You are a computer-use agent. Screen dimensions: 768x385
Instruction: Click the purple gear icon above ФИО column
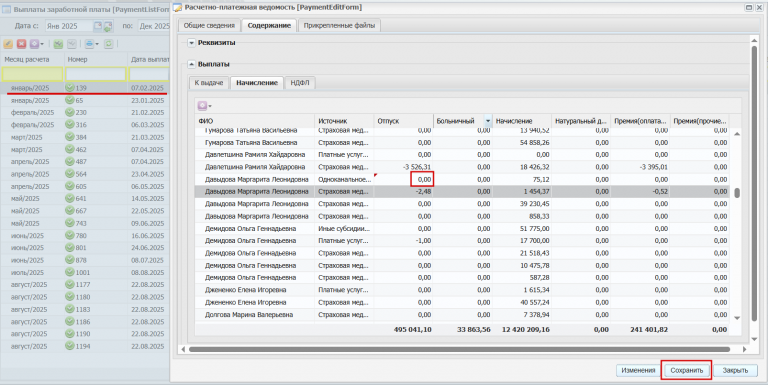point(202,106)
